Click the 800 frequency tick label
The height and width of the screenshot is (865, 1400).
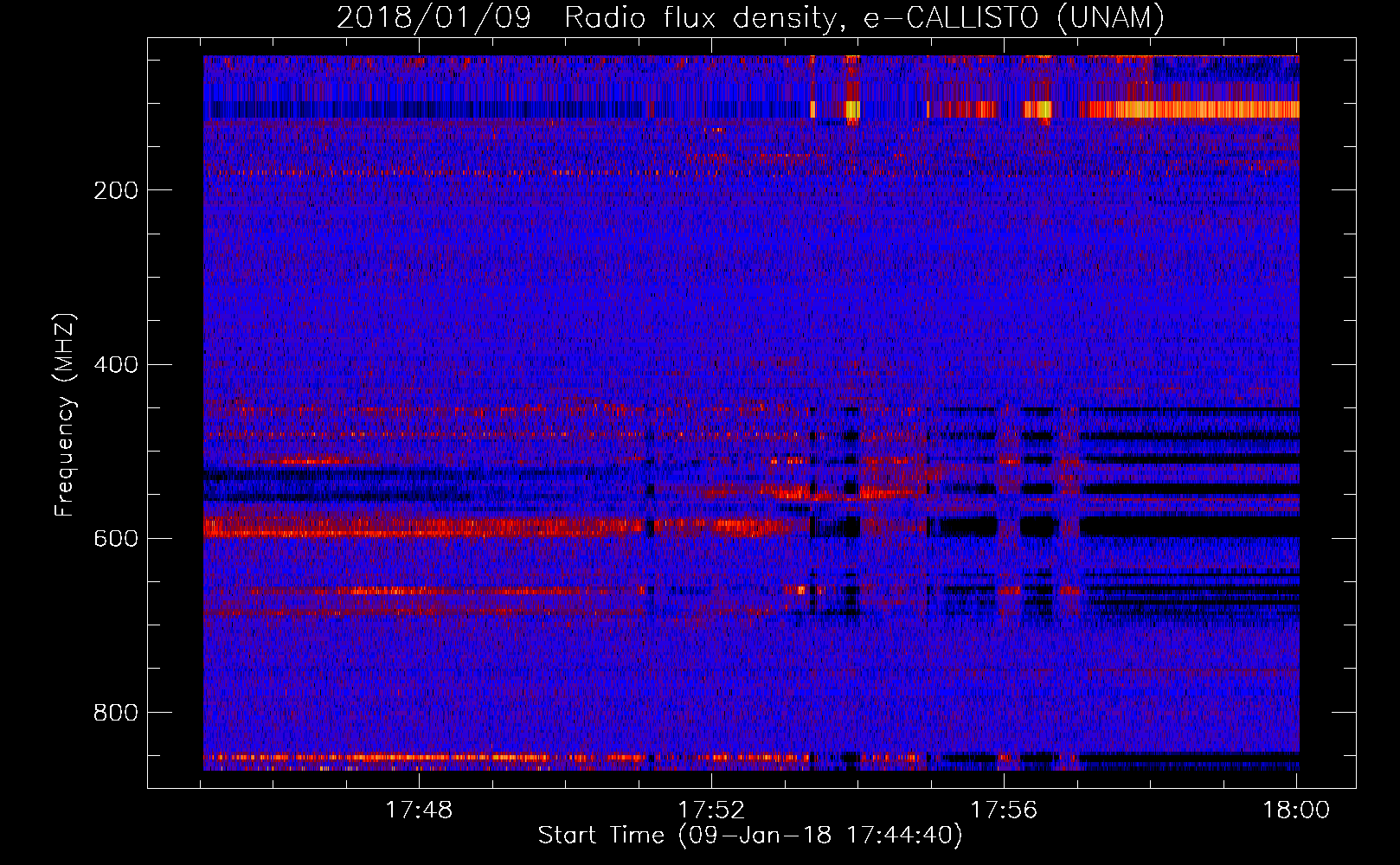pos(116,713)
